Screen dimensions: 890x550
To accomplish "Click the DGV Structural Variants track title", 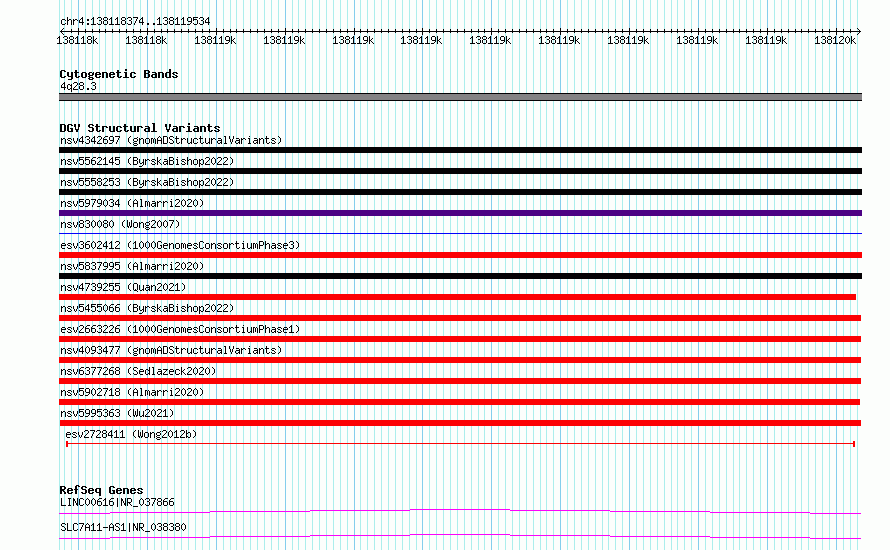I will click(x=140, y=128).
